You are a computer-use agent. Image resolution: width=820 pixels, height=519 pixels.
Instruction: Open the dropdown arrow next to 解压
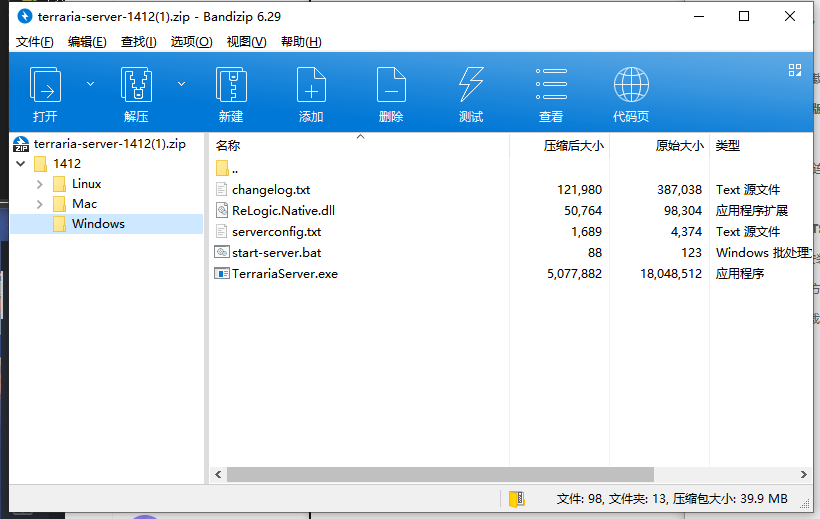[x=181, y=84]
